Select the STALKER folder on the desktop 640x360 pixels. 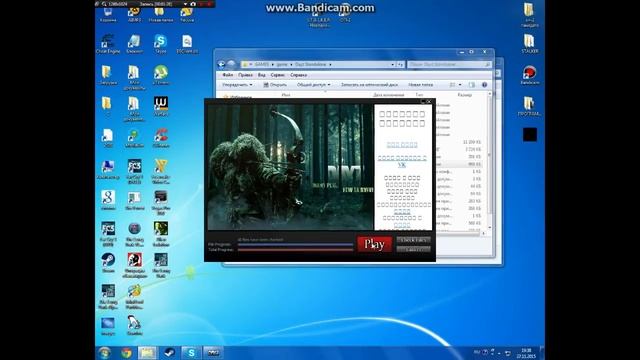(x=529, y=44)
